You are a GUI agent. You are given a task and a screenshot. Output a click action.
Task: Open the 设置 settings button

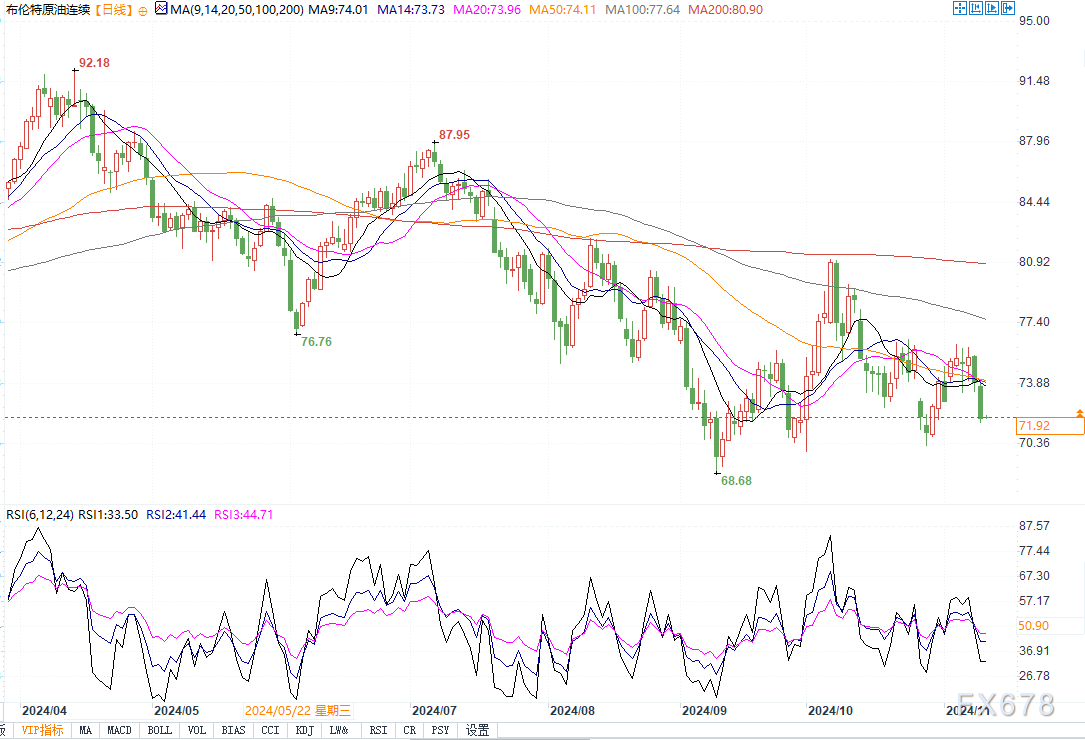[477, 731]
